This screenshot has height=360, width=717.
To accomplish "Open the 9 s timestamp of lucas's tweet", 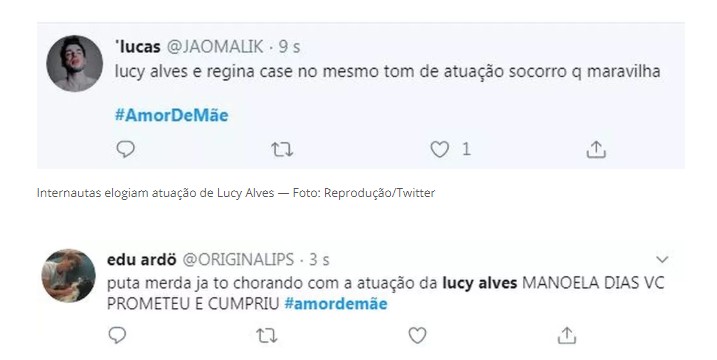I will coord(289,47).
